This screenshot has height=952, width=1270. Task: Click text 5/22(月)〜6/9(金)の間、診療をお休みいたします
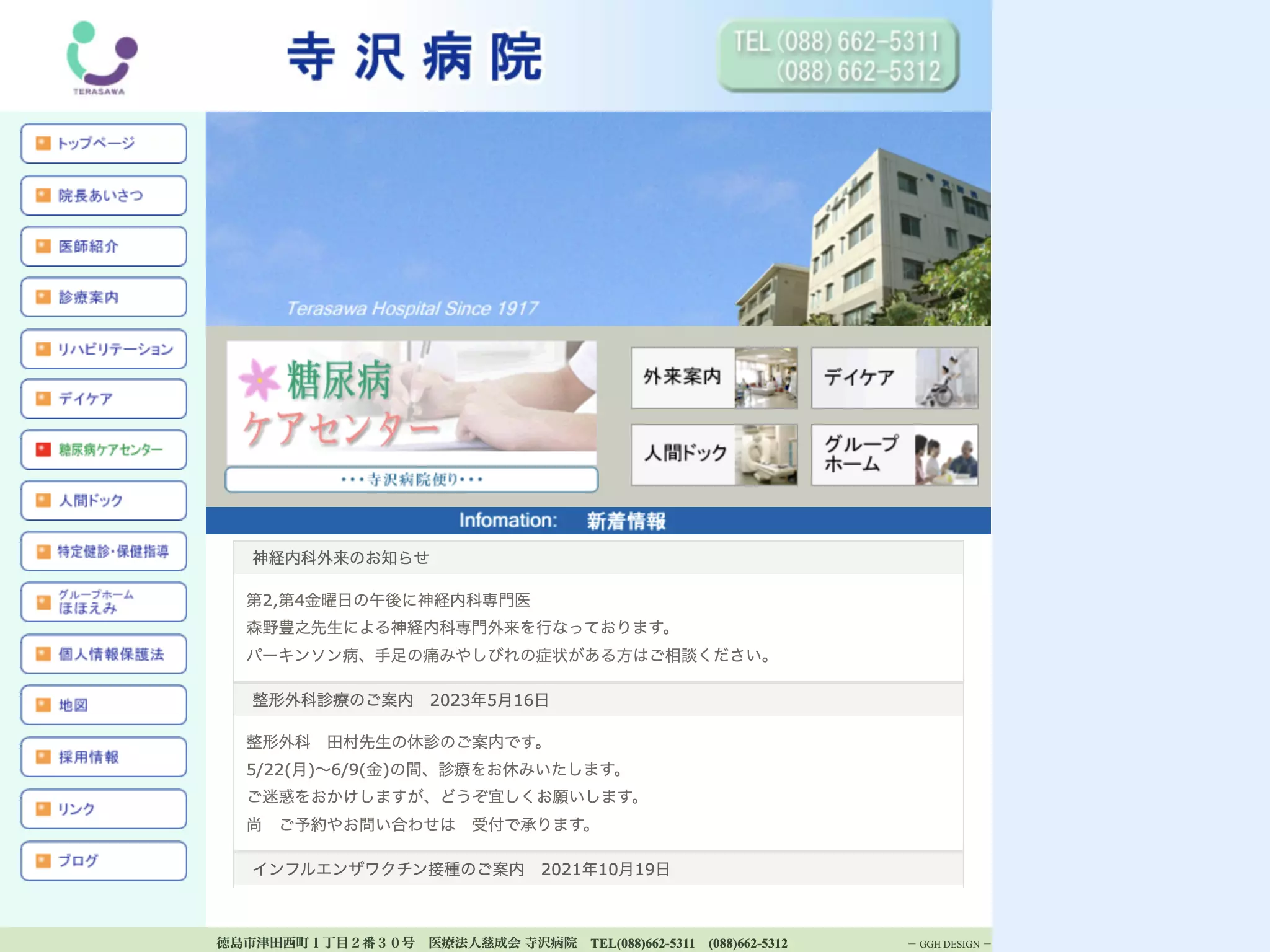pyautogui.click(x=435, y=769)
